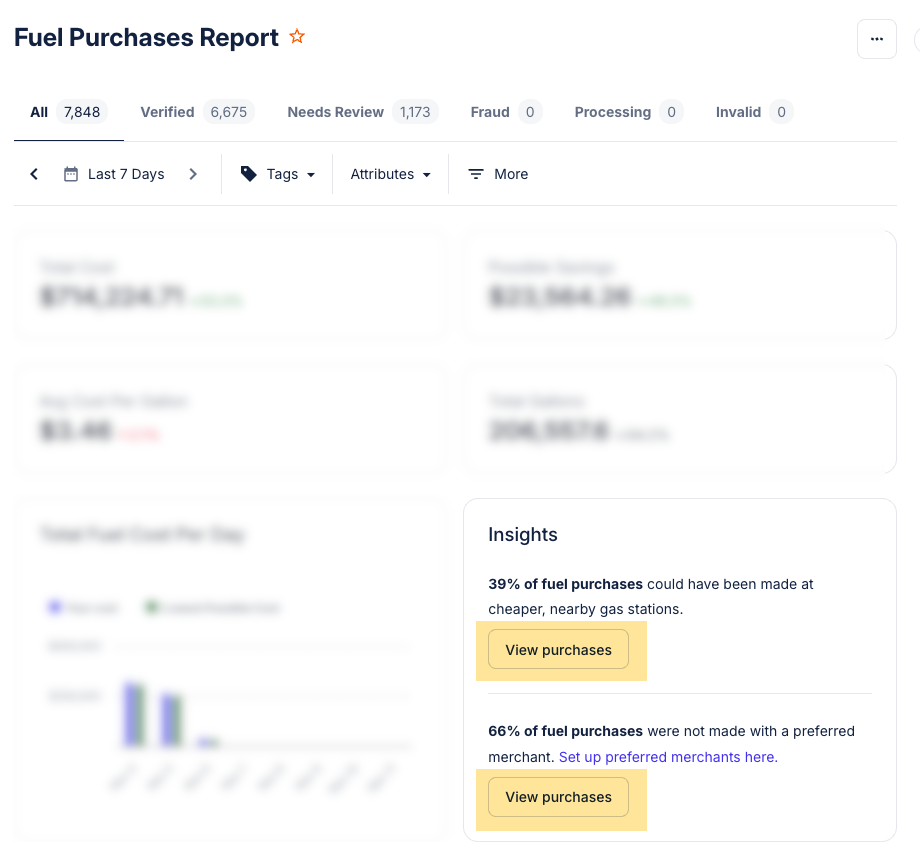Show the Fraud tab
The width and height of the screenshot is (920, 851).
(505, 112)
